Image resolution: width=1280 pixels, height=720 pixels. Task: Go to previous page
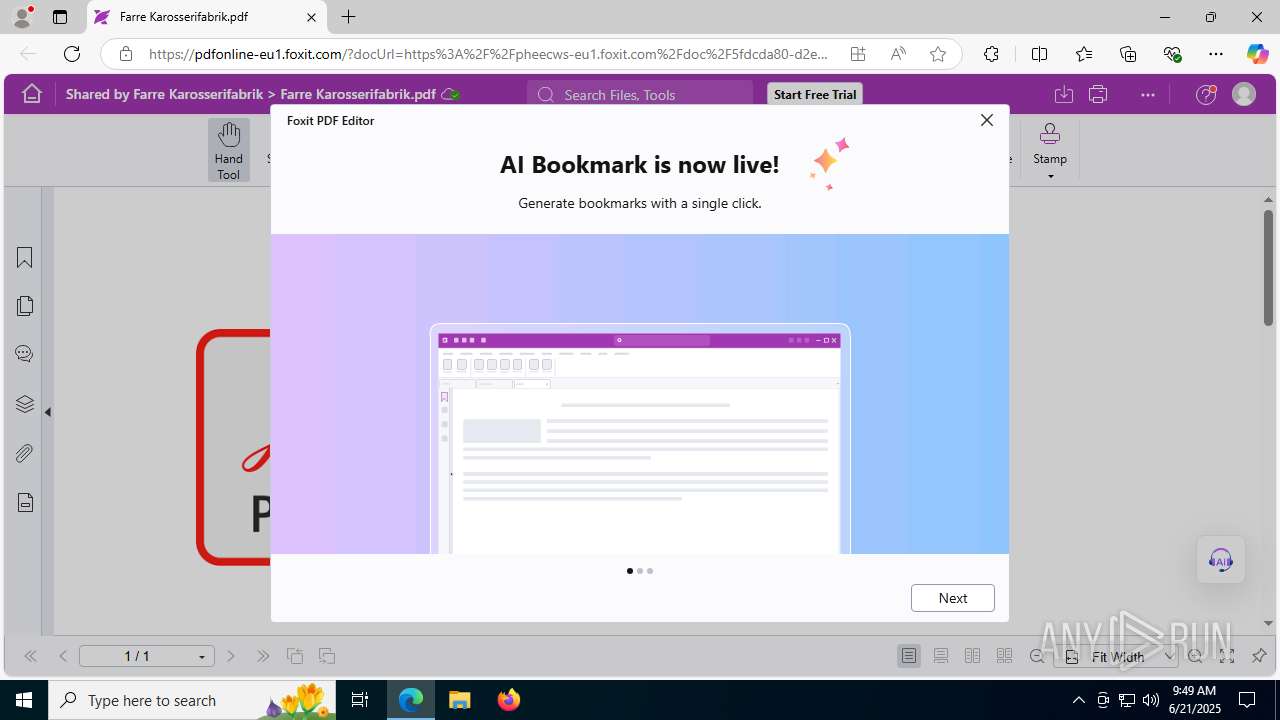(x=63, y=656)
